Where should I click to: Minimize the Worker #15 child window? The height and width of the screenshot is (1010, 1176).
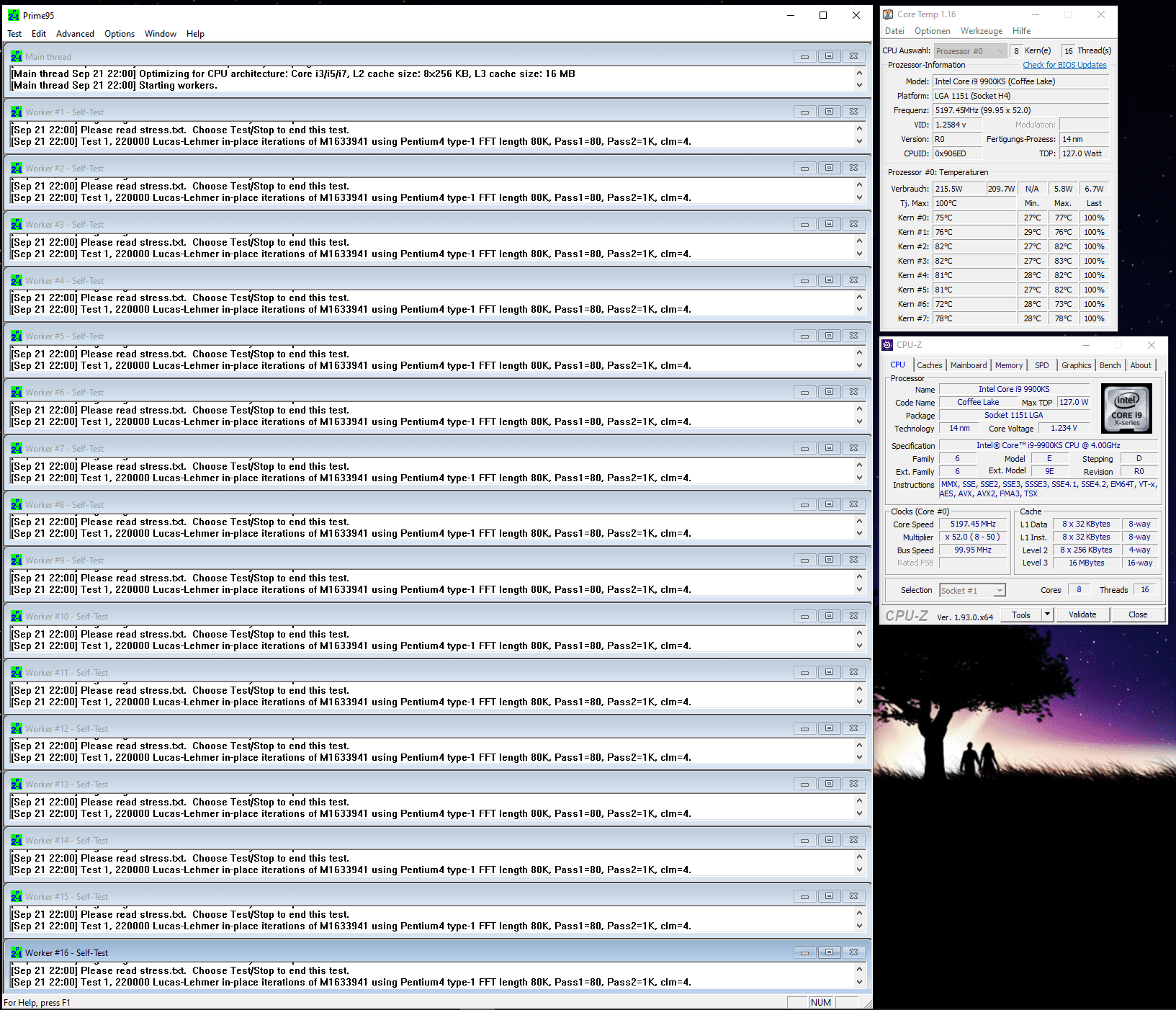(x=804, y=896)
